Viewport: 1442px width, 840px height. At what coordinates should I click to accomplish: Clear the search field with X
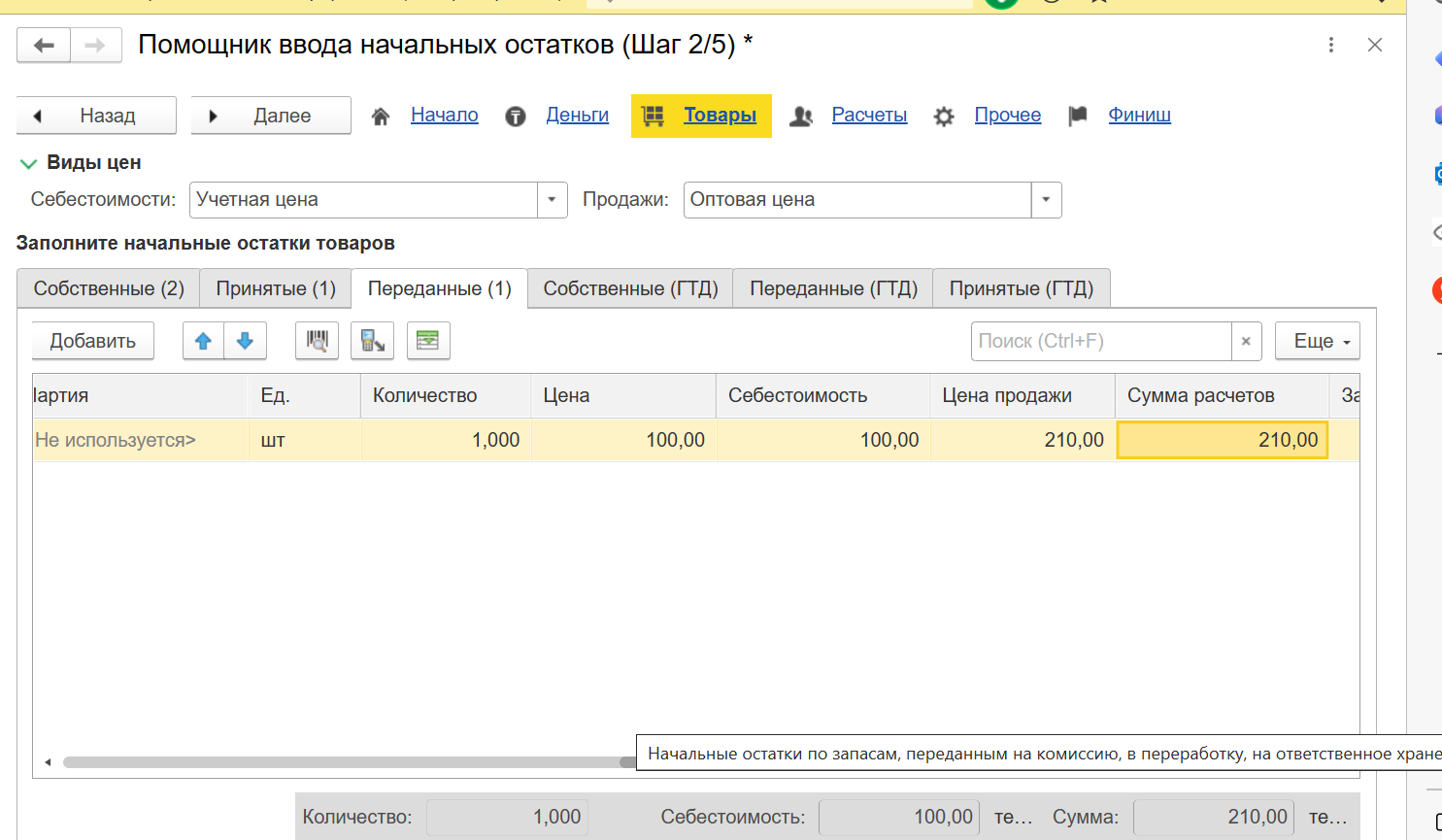[x=1246, y=341]
